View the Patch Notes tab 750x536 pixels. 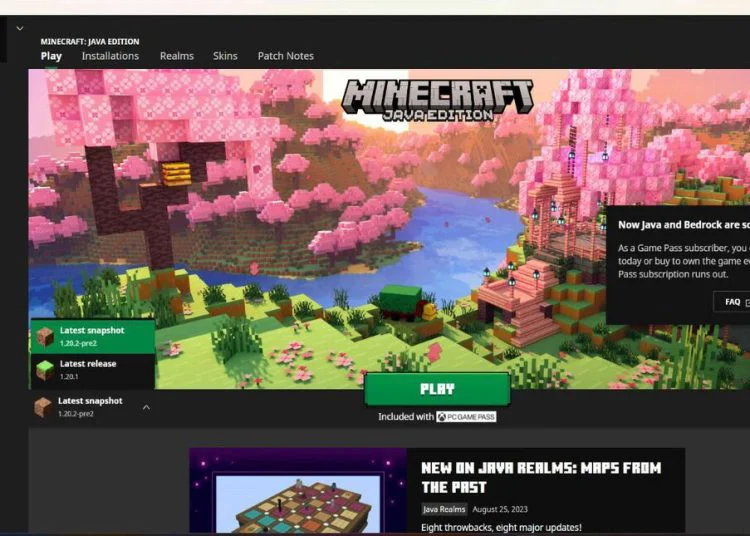[x=285, y=56]
